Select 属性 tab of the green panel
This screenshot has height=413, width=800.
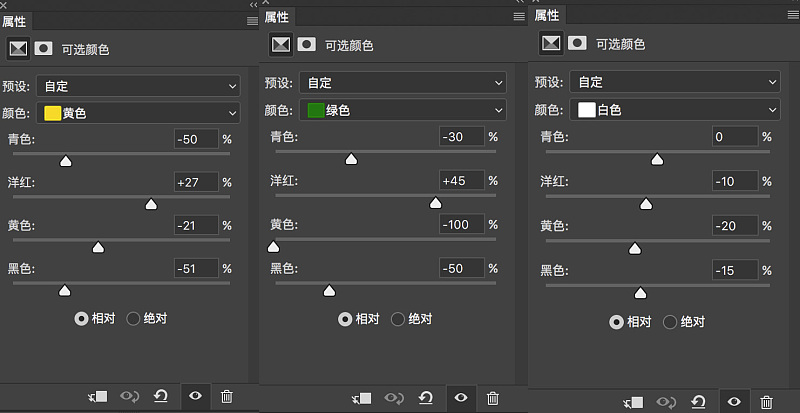pos(277,17)
